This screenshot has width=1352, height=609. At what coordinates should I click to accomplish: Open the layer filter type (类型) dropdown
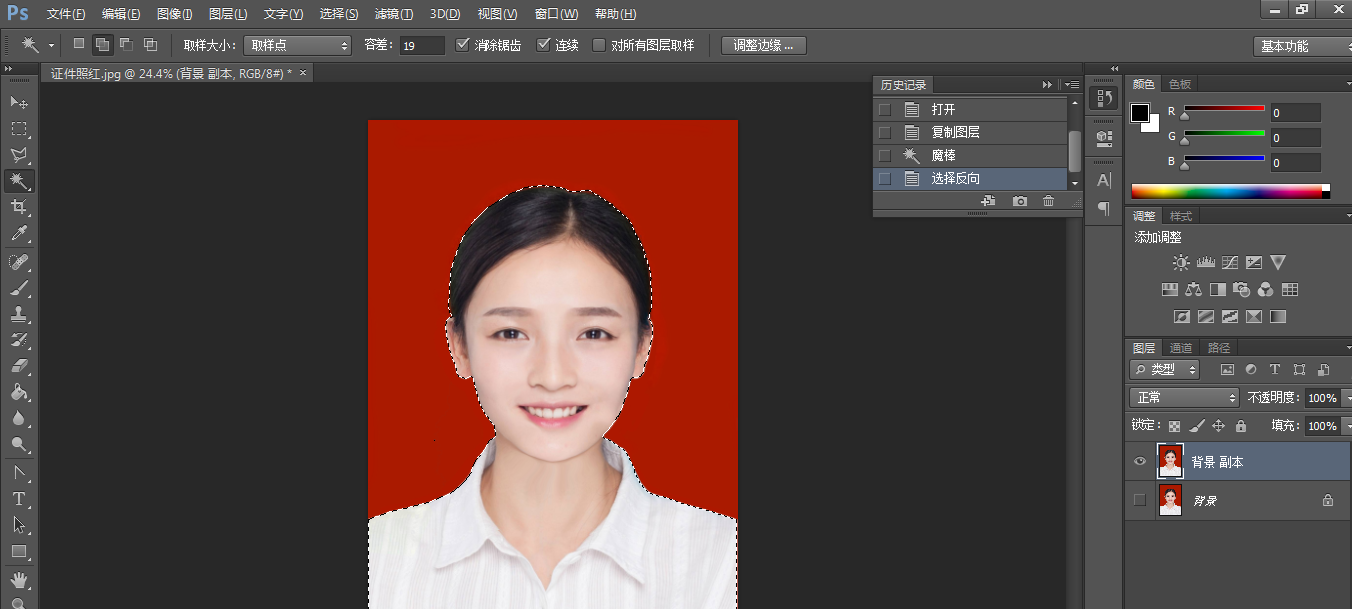(1165, 369)
